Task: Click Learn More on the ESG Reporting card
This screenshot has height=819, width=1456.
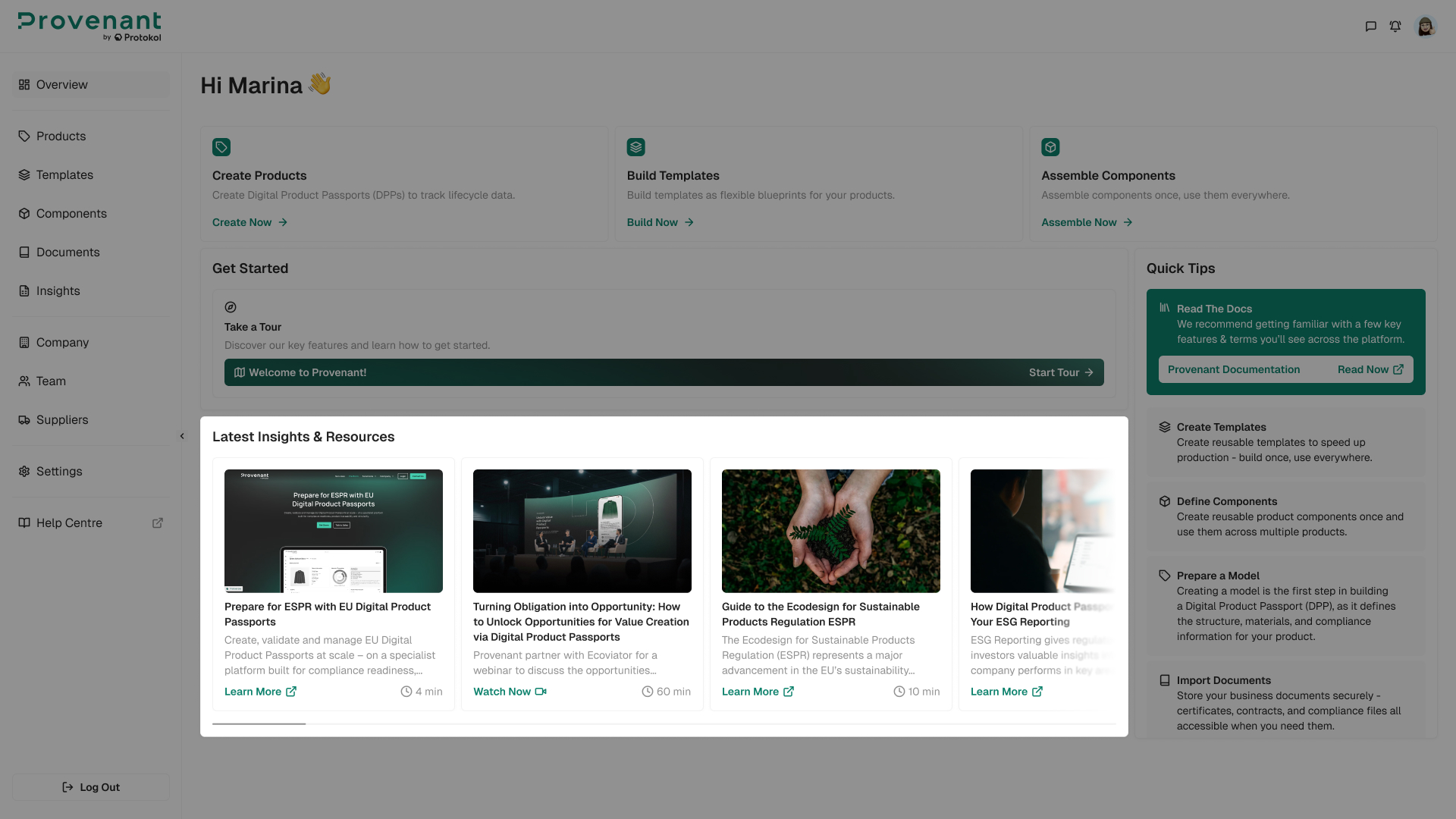Action: (x=1006, y=692)
